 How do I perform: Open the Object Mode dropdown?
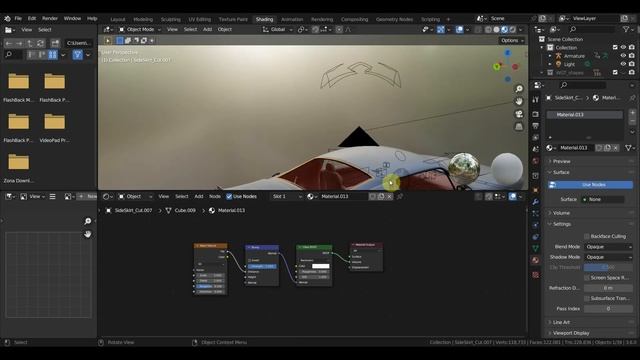coord(140,29)
